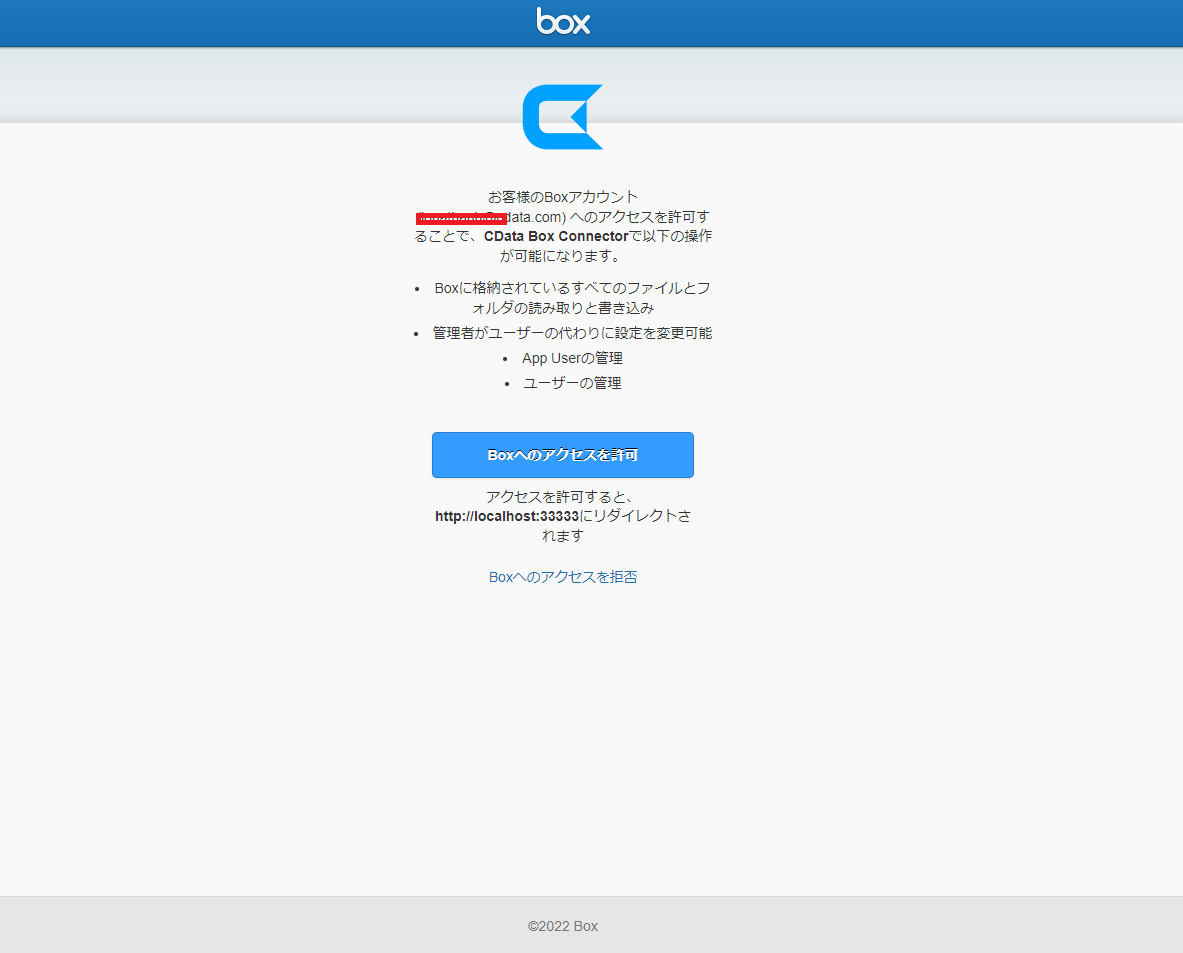
Task: Click the Box logo in the header
Action: click(563, 22)
